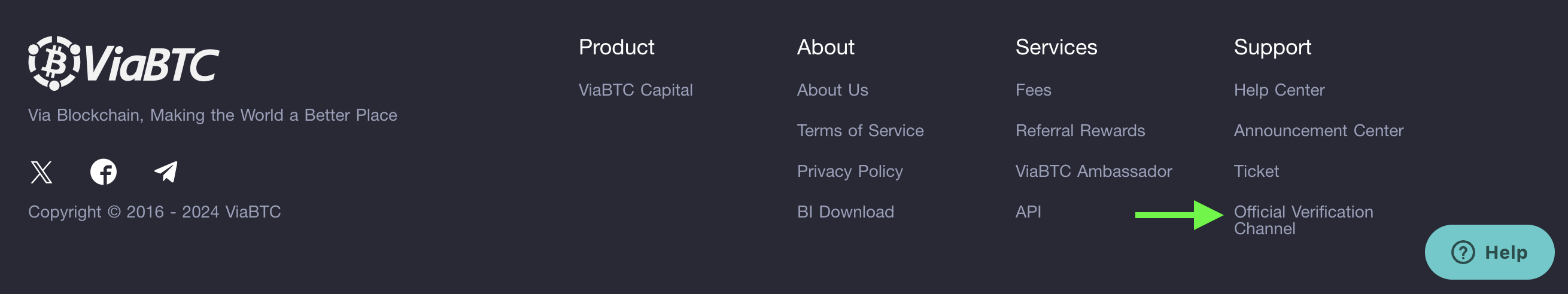
Task: Click the question mark Help icon
Action: point(1463,252)
